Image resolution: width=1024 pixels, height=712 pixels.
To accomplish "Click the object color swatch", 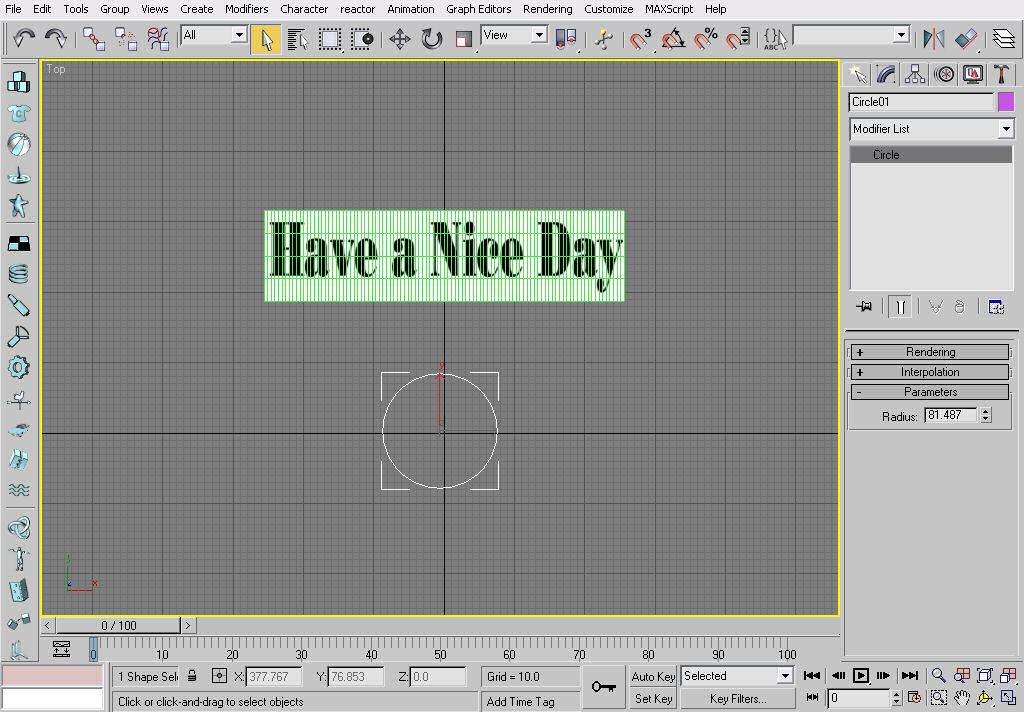I will point(1006,102).
